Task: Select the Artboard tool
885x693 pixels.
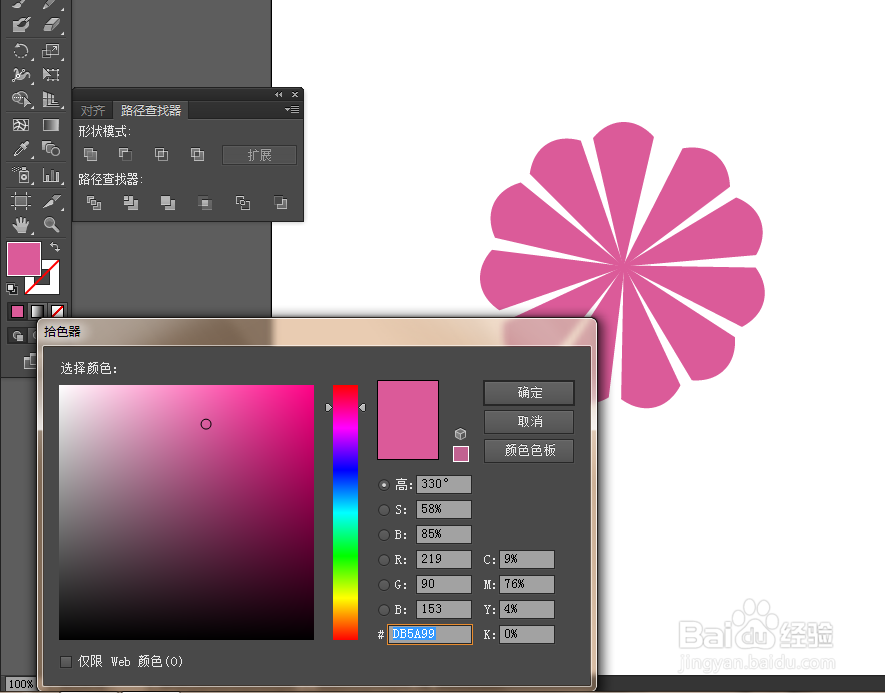Action: pyautogui.click(x=21, y=200)
